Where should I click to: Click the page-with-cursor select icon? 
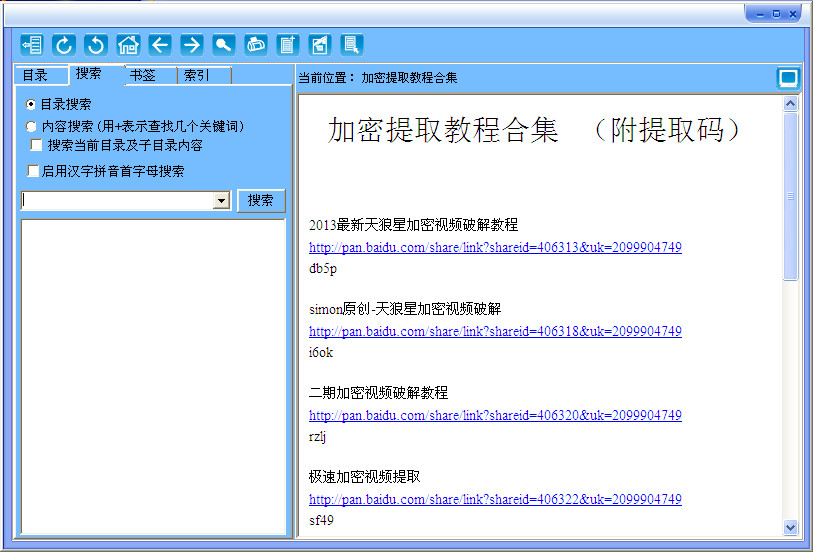[352, 45]
